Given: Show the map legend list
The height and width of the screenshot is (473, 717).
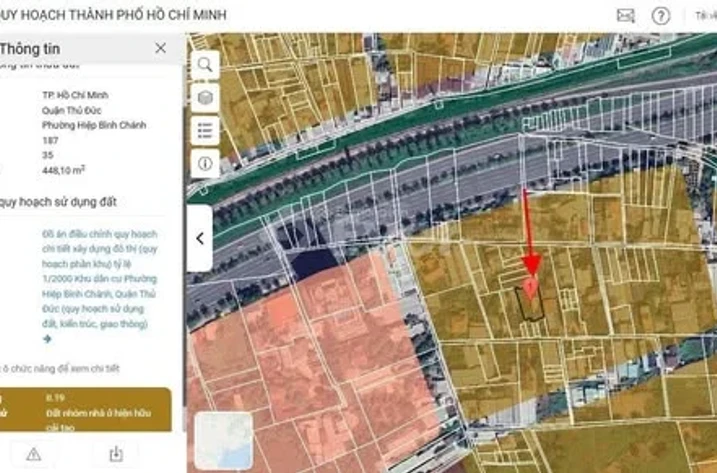Looking at the screenshot, I should point(205,130).
